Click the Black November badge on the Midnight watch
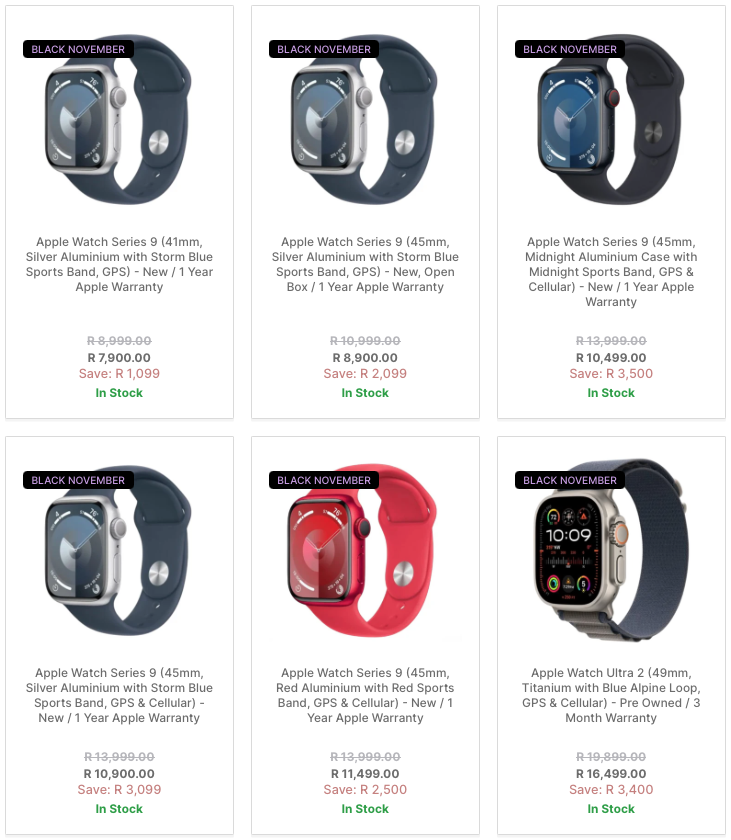The image size is (731, 840). click(x=570, y=49)
